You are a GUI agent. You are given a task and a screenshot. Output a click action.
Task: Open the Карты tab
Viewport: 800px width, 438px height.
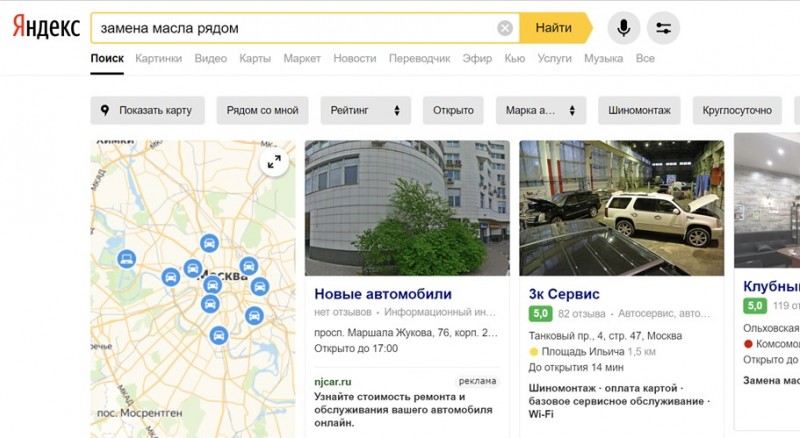(x=255, y=59)
